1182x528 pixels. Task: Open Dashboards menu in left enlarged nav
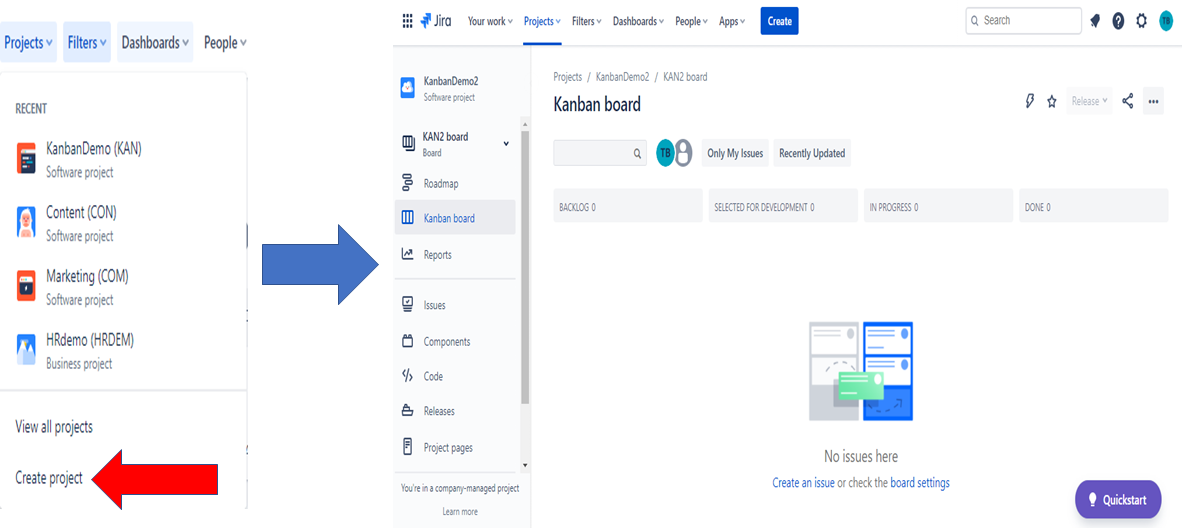click(155, 42)
